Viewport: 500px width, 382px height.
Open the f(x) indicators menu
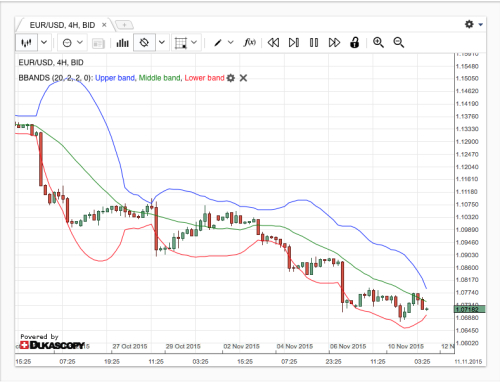point(250,42)
